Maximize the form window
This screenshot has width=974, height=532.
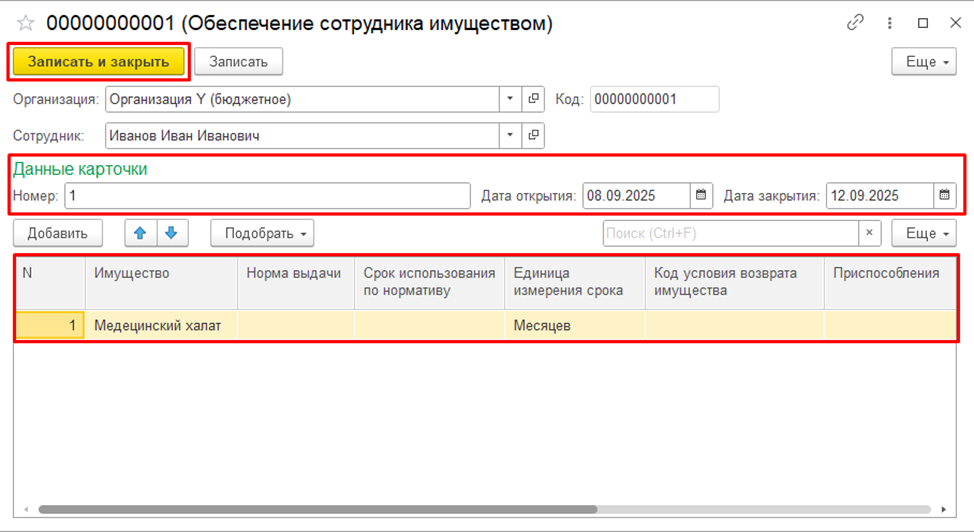click(923, 23)
